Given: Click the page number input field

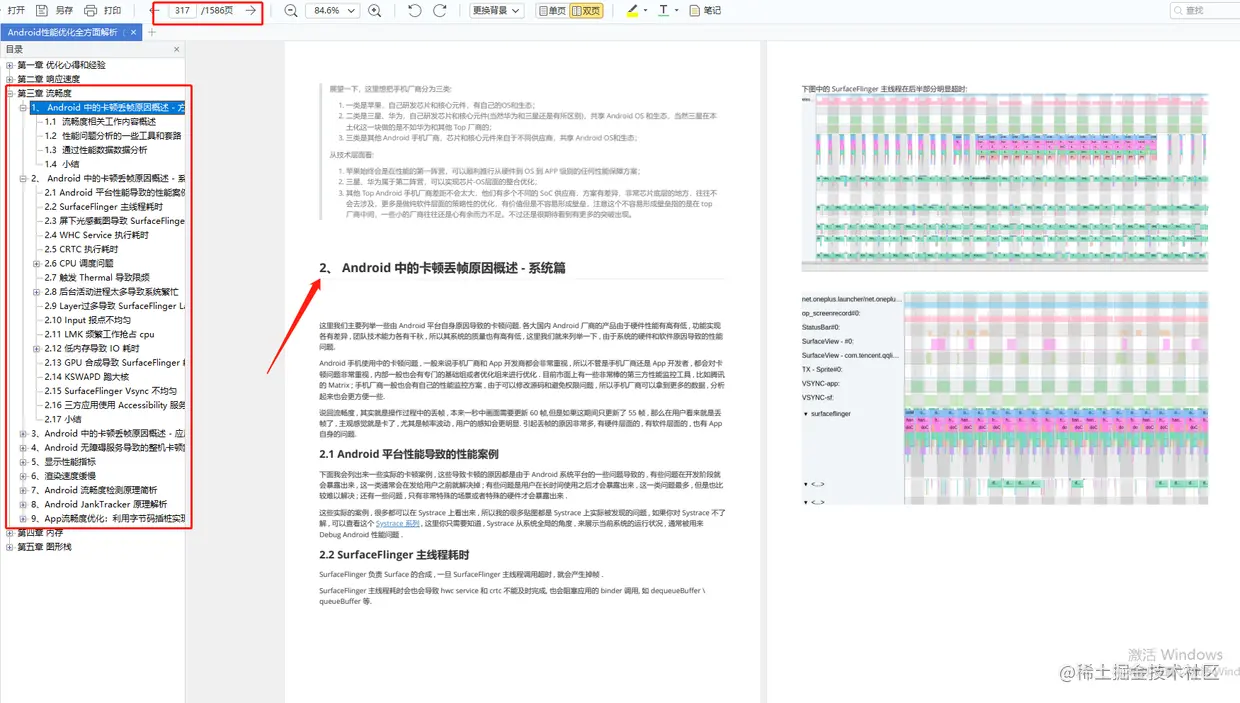Looking at the screenshot, I should click(x=183, y=10).
